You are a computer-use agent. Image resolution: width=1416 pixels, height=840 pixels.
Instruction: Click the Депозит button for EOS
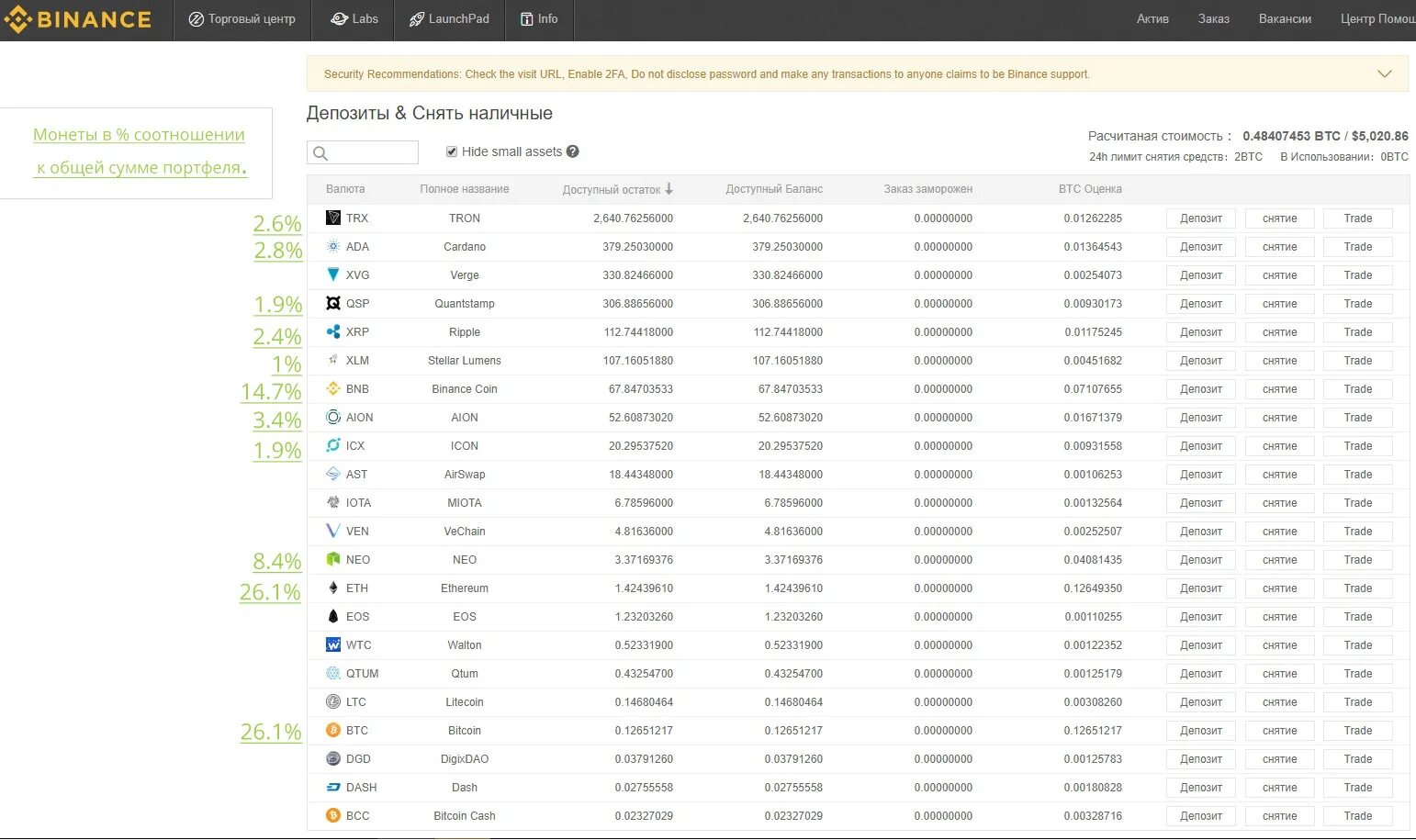pos(1201,617)
